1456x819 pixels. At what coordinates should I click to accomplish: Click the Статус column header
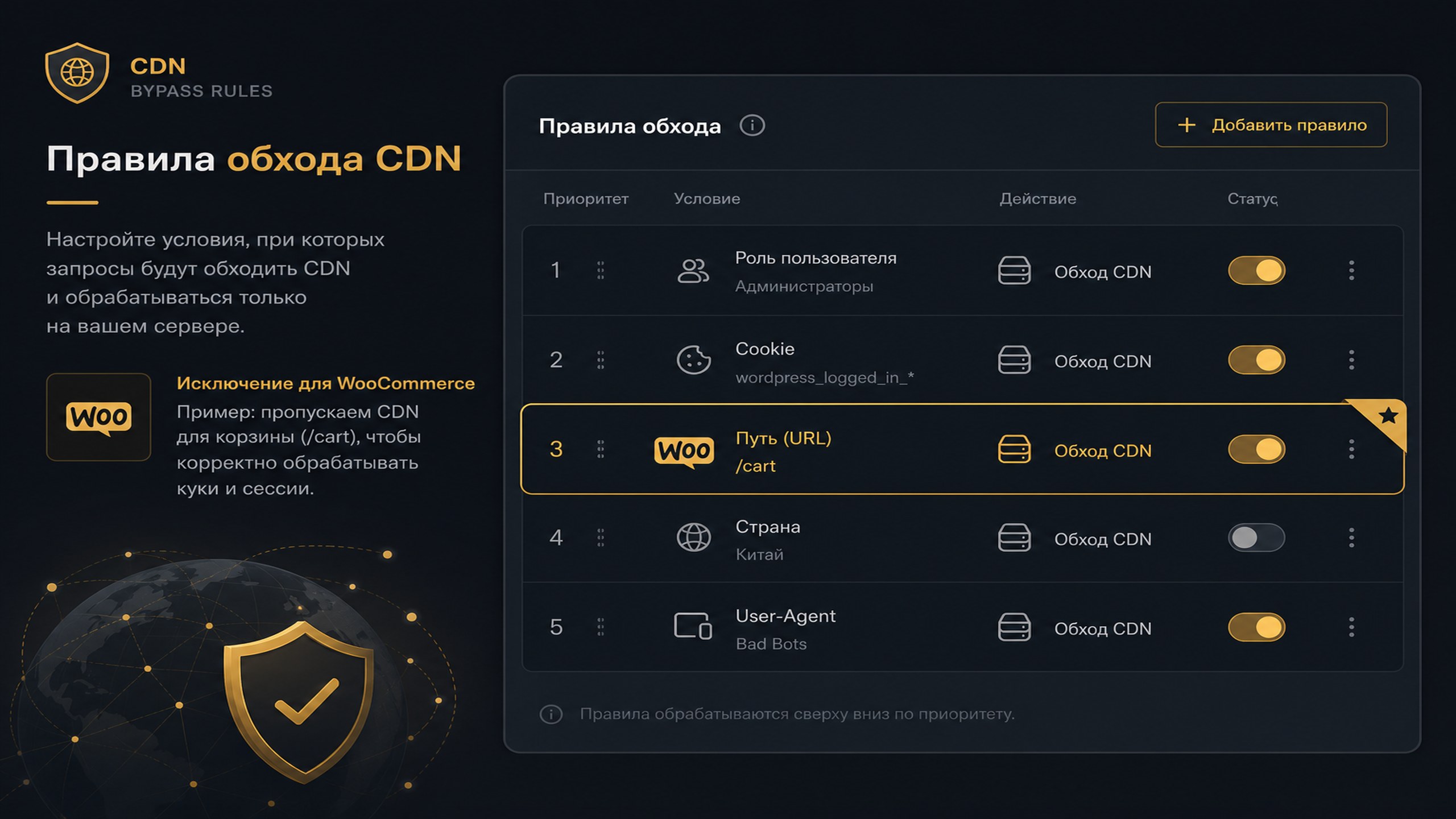(1252, 199)
